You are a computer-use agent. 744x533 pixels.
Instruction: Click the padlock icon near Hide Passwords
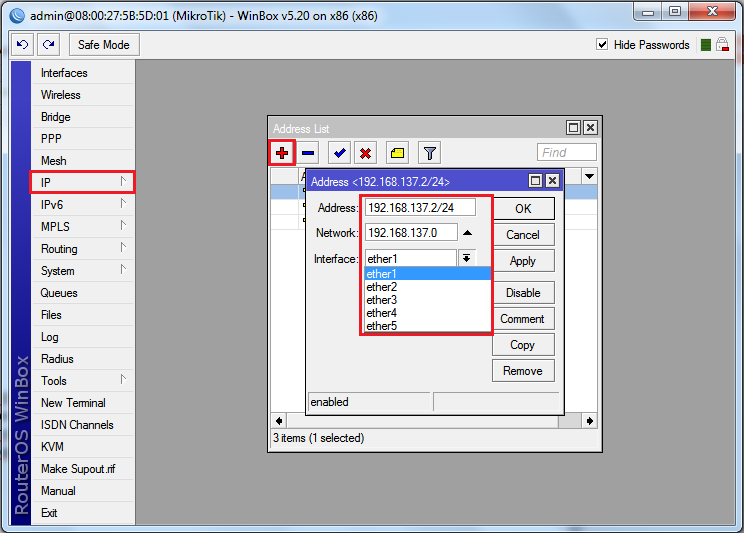722,45
